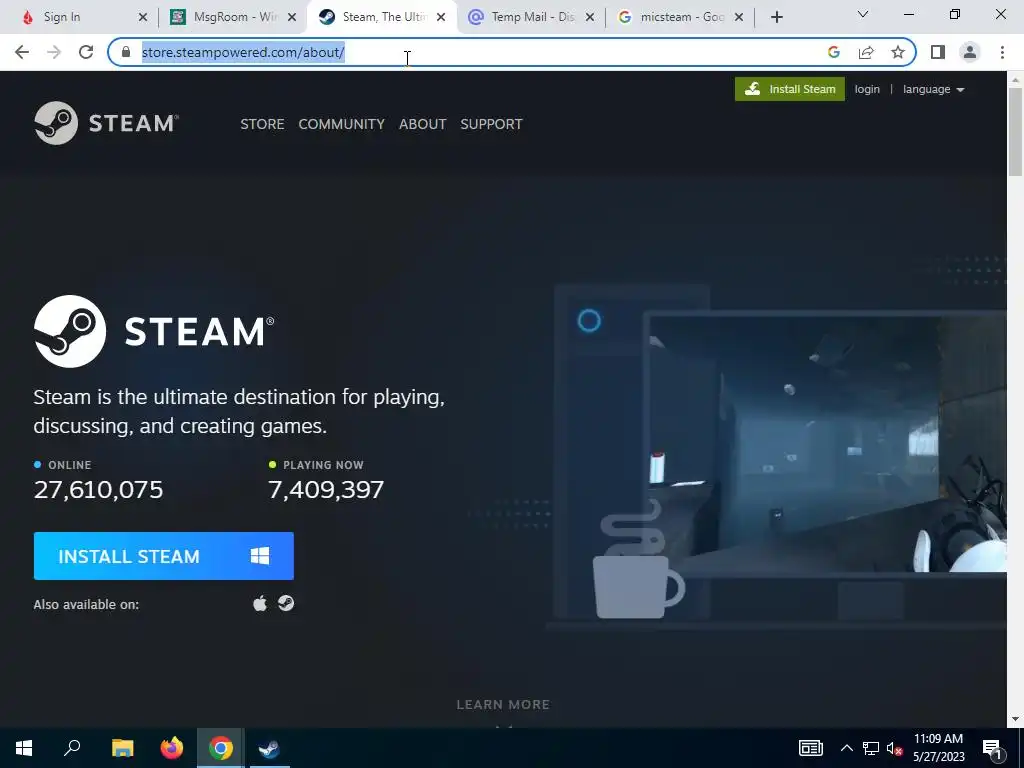Open the language dropdown

click(x=933, y=89)
